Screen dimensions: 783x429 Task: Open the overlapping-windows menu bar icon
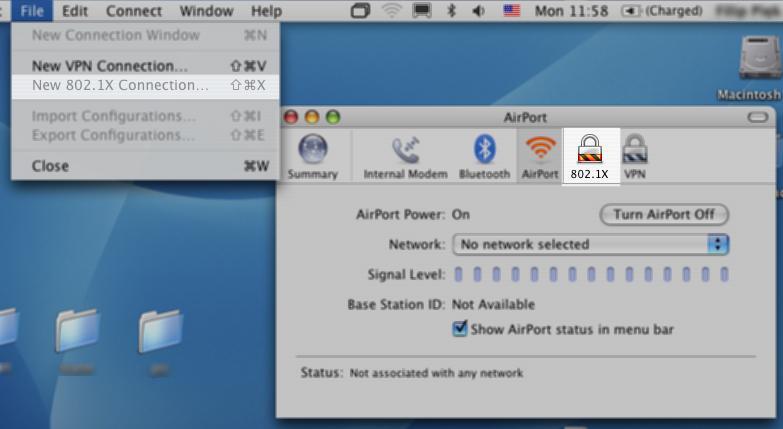[x=361, y=10]
